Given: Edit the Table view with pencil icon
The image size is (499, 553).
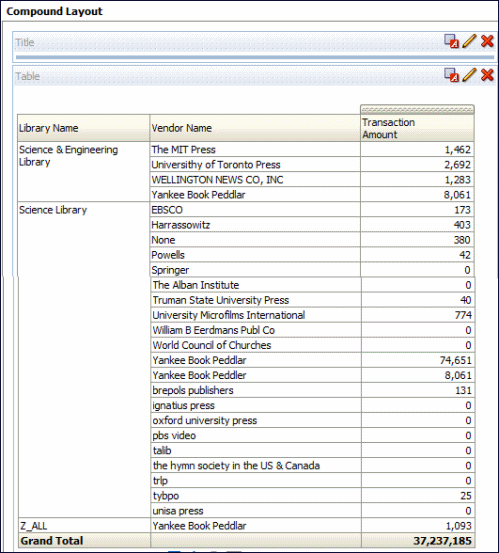Looking at the screenshot, I should pyautogui.click(x=469, y=75).
